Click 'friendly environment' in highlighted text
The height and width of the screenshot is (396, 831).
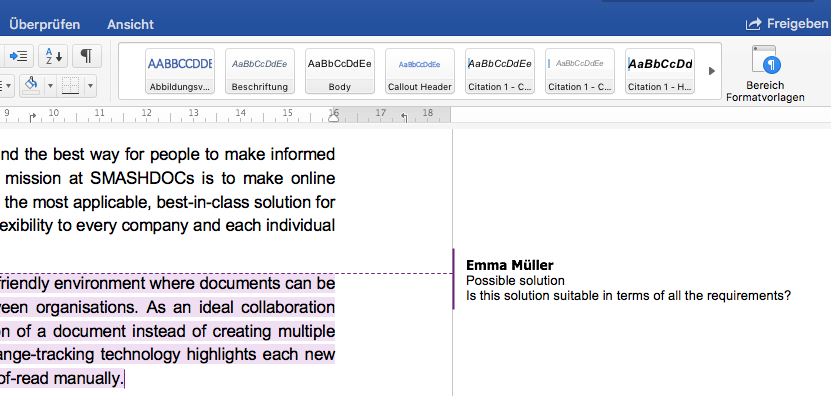[73, 284]
